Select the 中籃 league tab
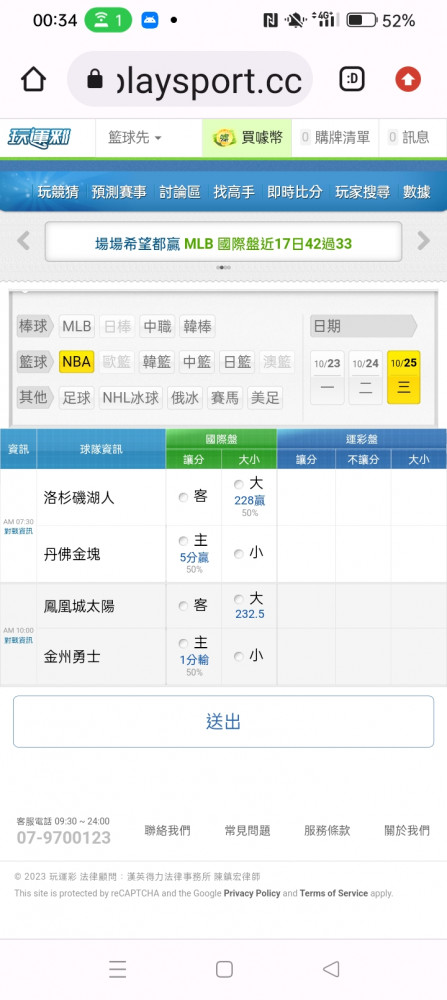 coord(197,362)
